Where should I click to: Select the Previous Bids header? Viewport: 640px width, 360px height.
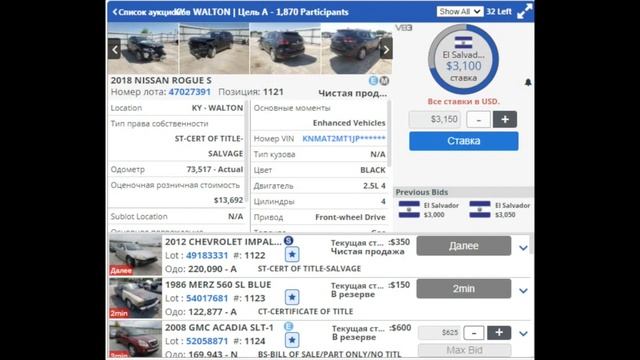(422, 192)
